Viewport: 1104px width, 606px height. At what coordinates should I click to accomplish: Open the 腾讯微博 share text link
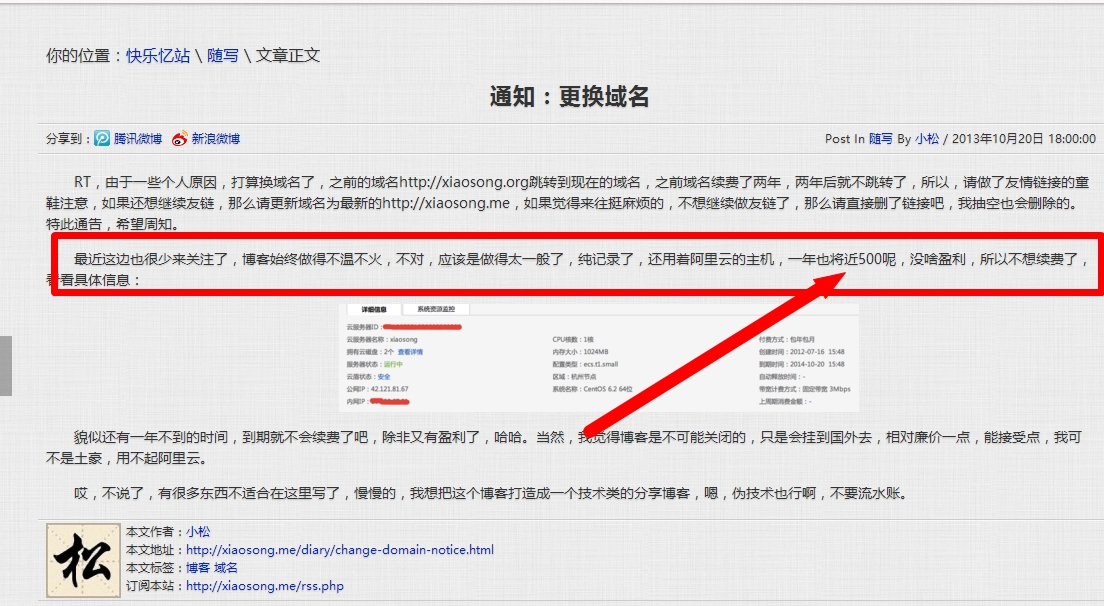click(138, 139)
